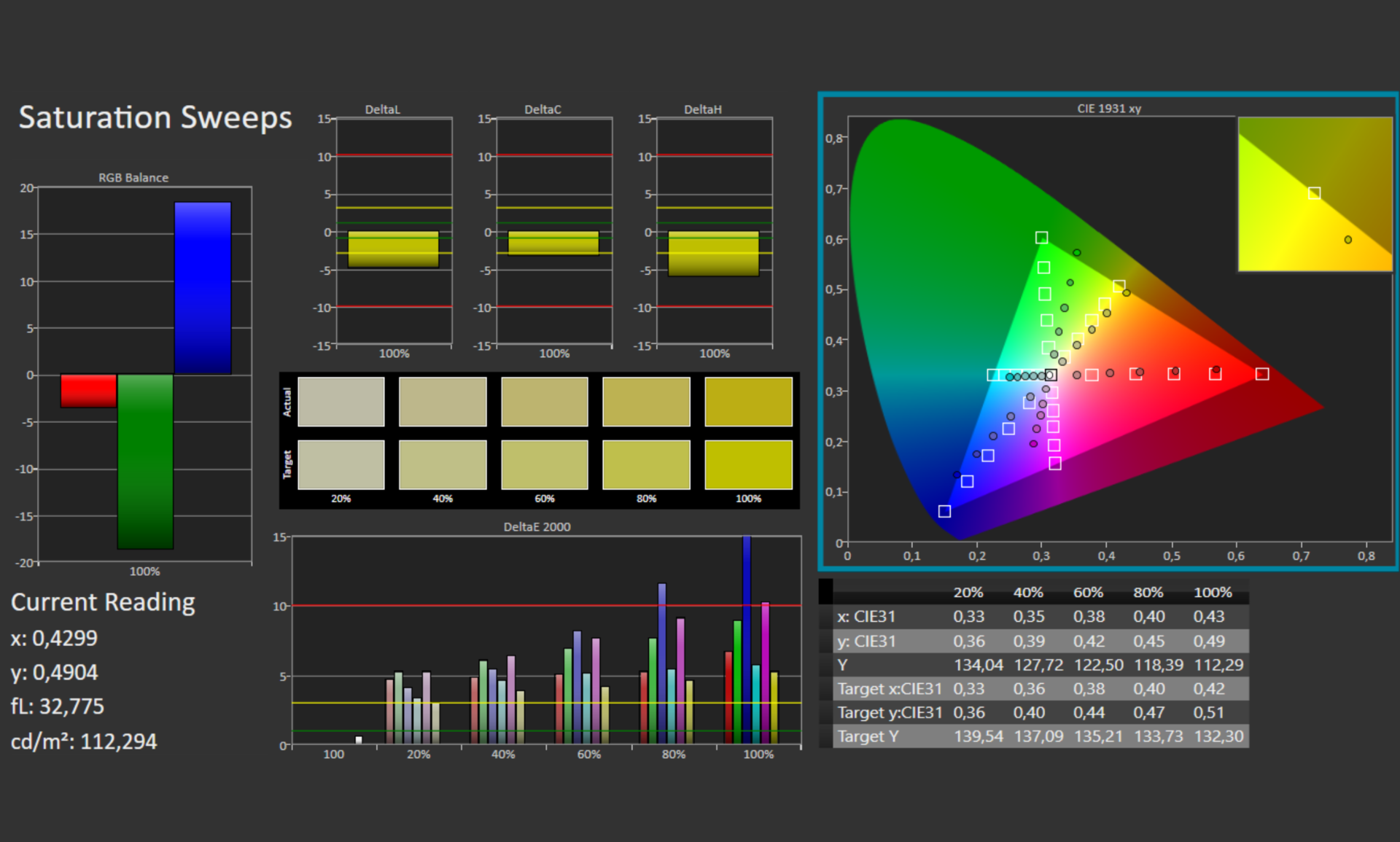Click the Actual 100% color swatch
The height and width of the screenshot is (842, 1400).
click(748, 402)
